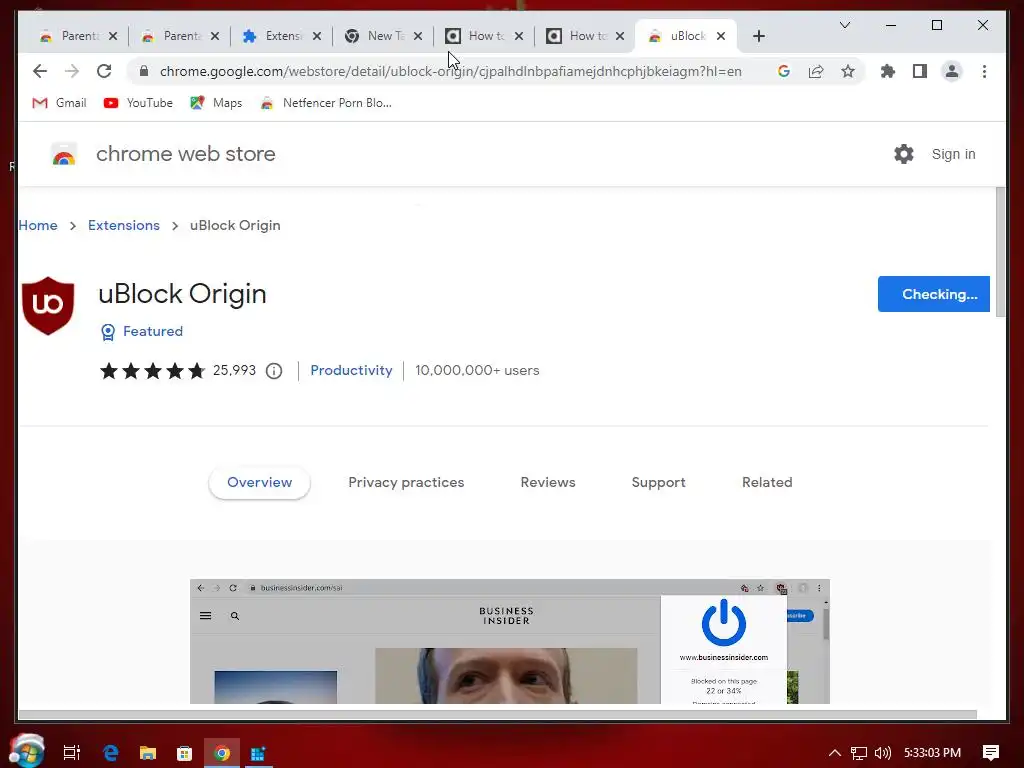1024x768 pixels.
Task: Select the Overview tab
Action: click(259, 483)
